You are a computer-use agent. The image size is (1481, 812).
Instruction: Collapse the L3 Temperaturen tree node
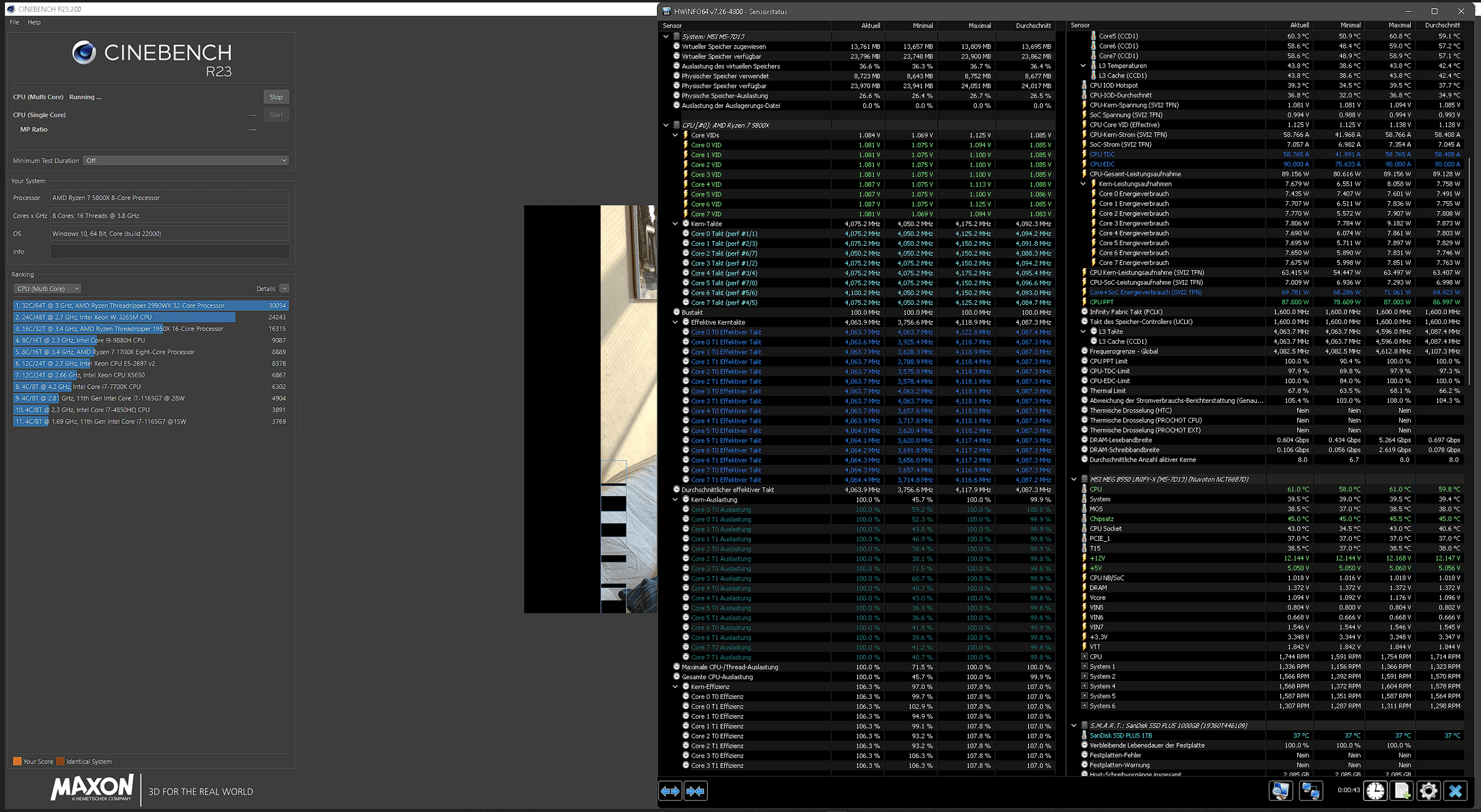coord(1084,66)
